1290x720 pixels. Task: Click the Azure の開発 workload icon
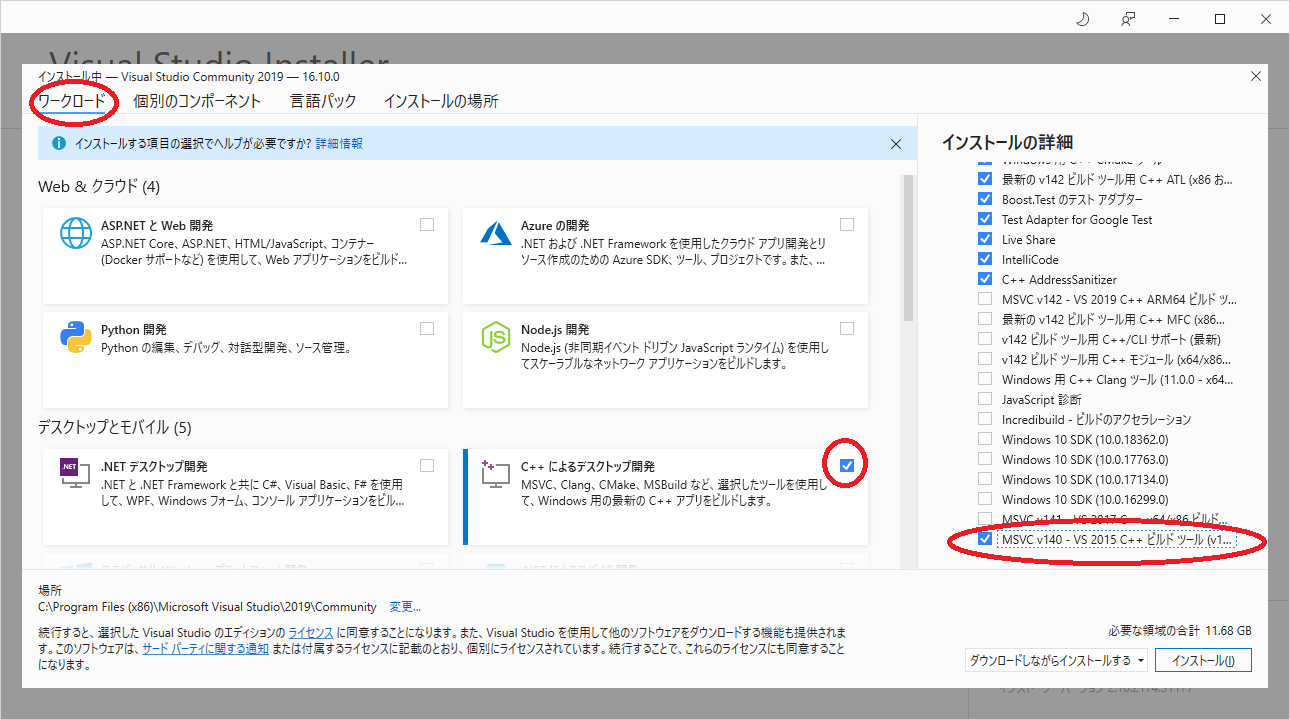point(496,234)
